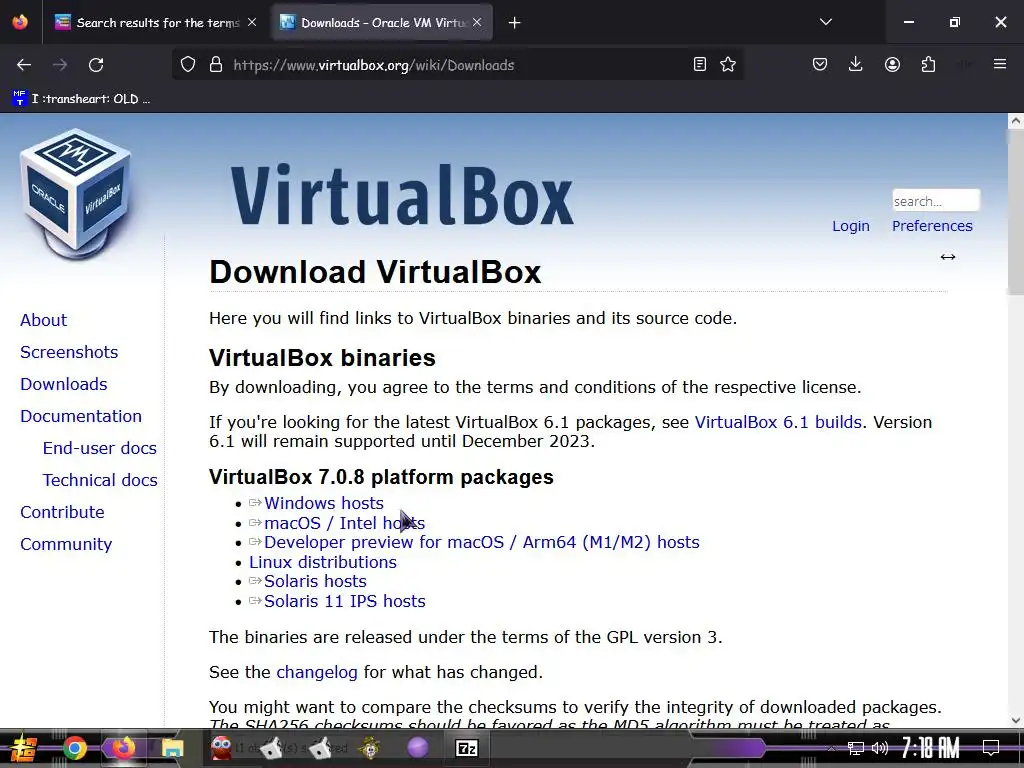Open the Extensions puzzle icon
The width and height of the screenshot is (1024, 768).
tap(928, 65)
